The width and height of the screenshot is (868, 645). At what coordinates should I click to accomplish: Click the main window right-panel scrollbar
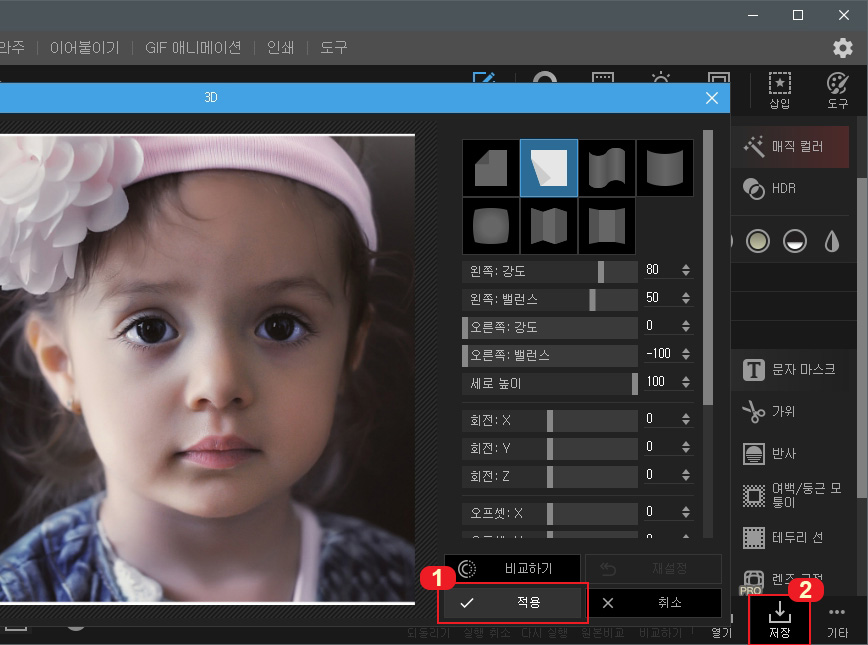pos(862,338)
